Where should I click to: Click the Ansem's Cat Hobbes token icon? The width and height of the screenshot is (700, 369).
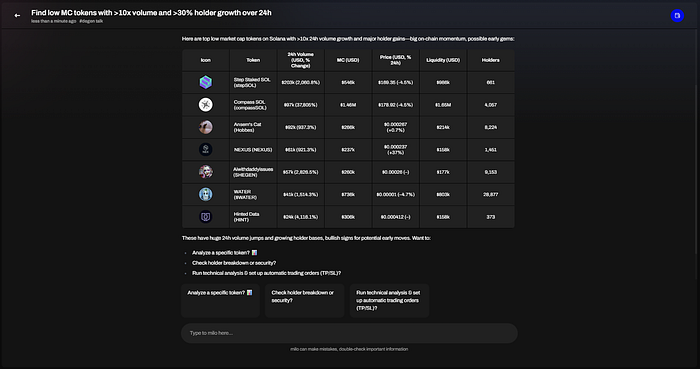(x=205, y=127)
